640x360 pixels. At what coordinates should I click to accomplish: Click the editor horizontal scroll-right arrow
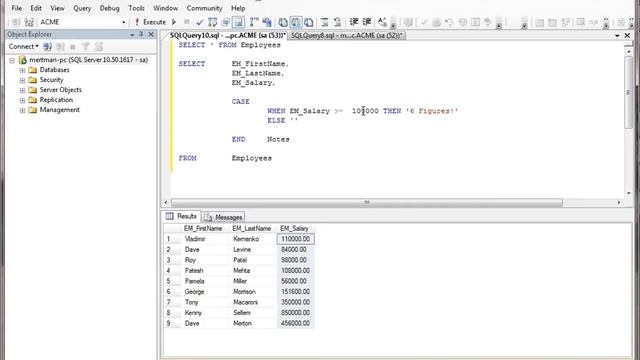[x=619, y=202]
